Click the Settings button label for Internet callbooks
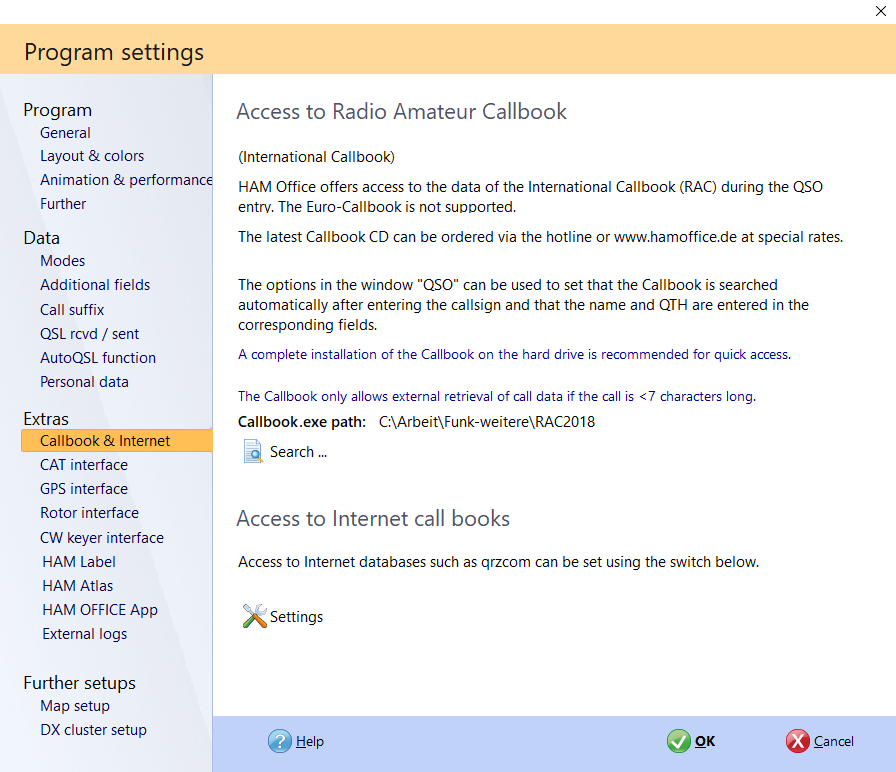Image resolution: width=896 pixels, height=772 pixels. coord(297,617)
